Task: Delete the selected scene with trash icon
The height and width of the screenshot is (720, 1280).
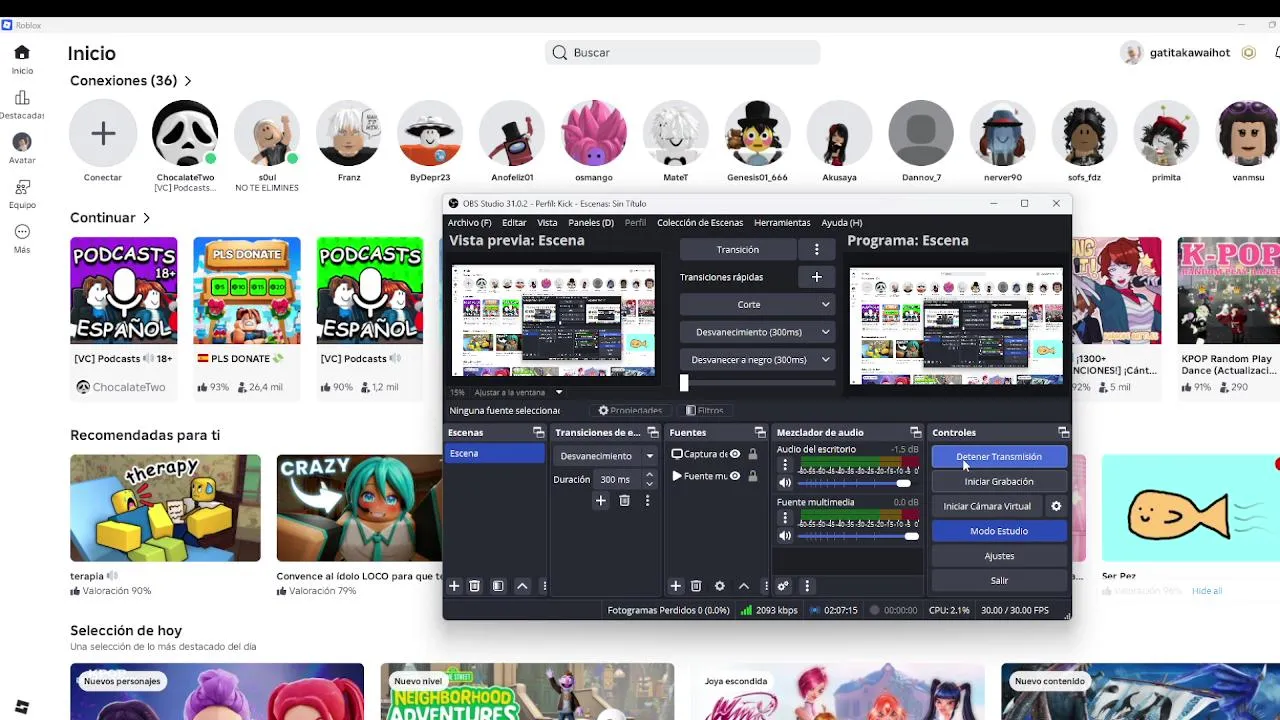Action: (475, 586)
